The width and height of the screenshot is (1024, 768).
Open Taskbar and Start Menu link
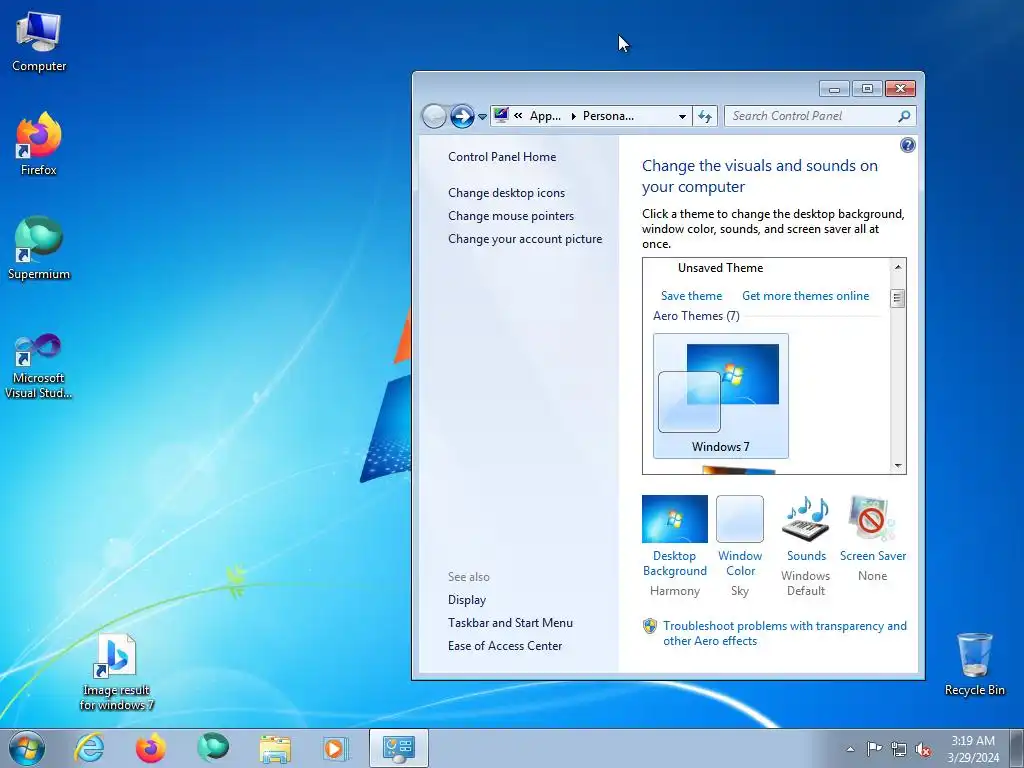tap(510, 623)
